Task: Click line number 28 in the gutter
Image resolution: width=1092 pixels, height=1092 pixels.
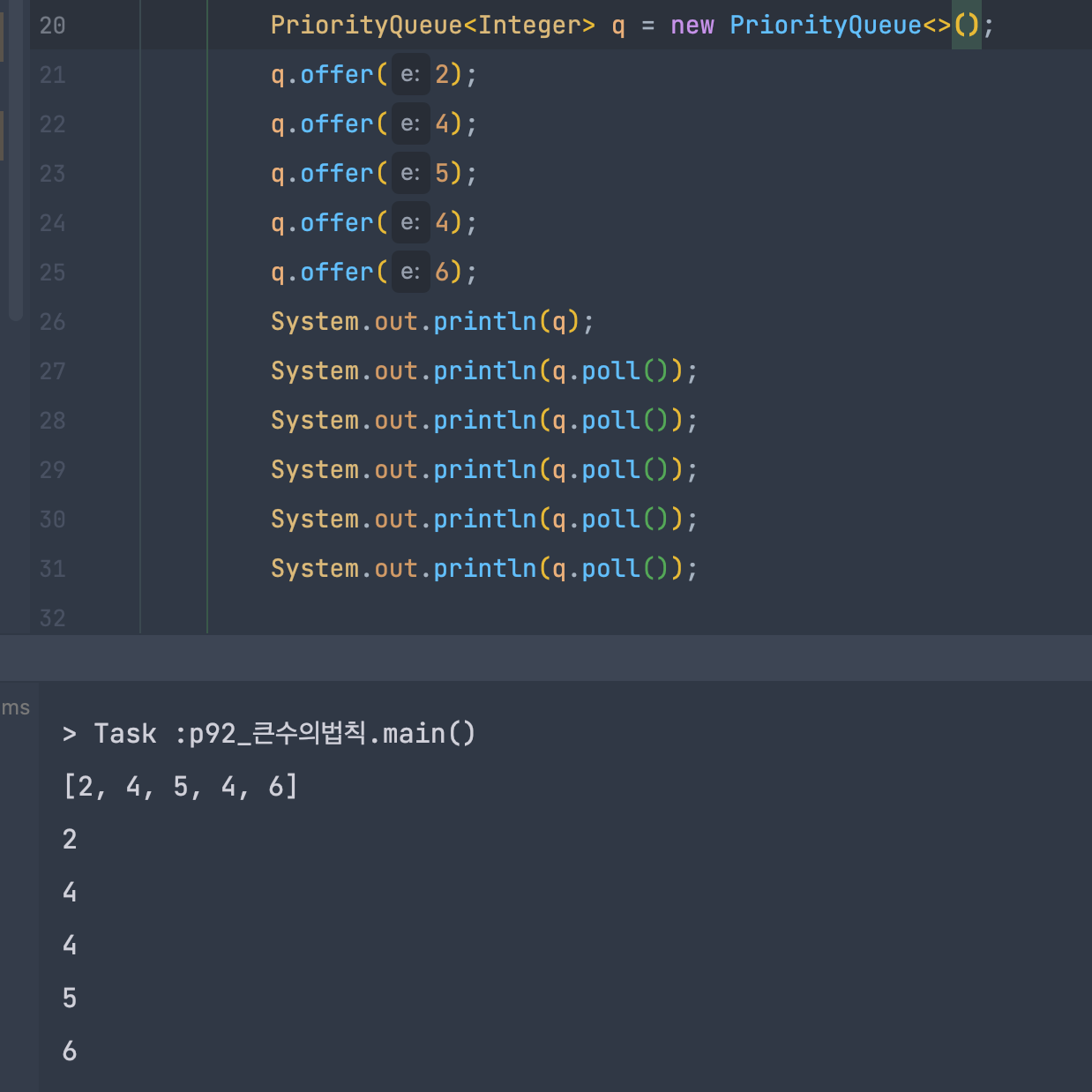Action: click(52, 421)
